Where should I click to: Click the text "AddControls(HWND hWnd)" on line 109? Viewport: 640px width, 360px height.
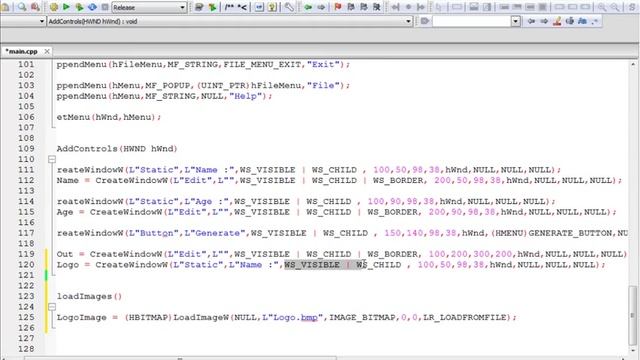[117, 149]
